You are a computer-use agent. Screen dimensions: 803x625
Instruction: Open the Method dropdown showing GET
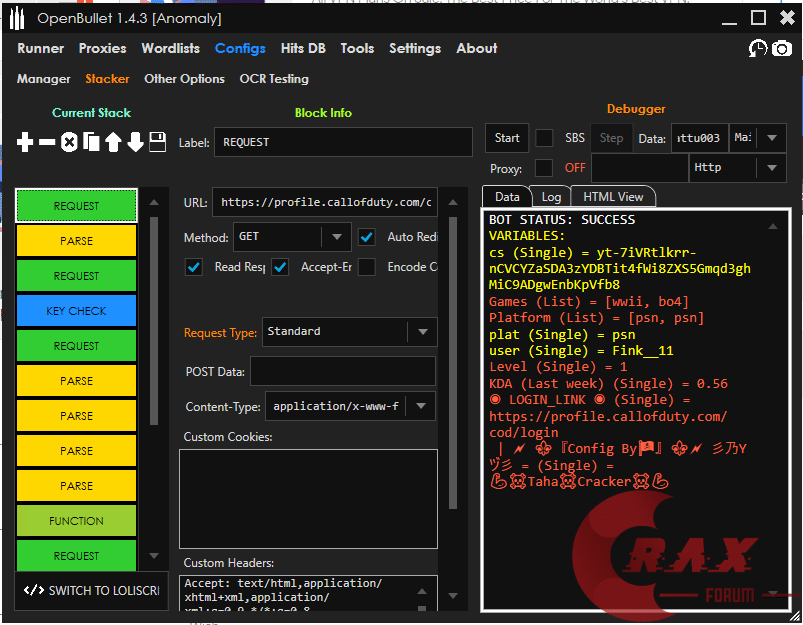[x=291, y=237]
